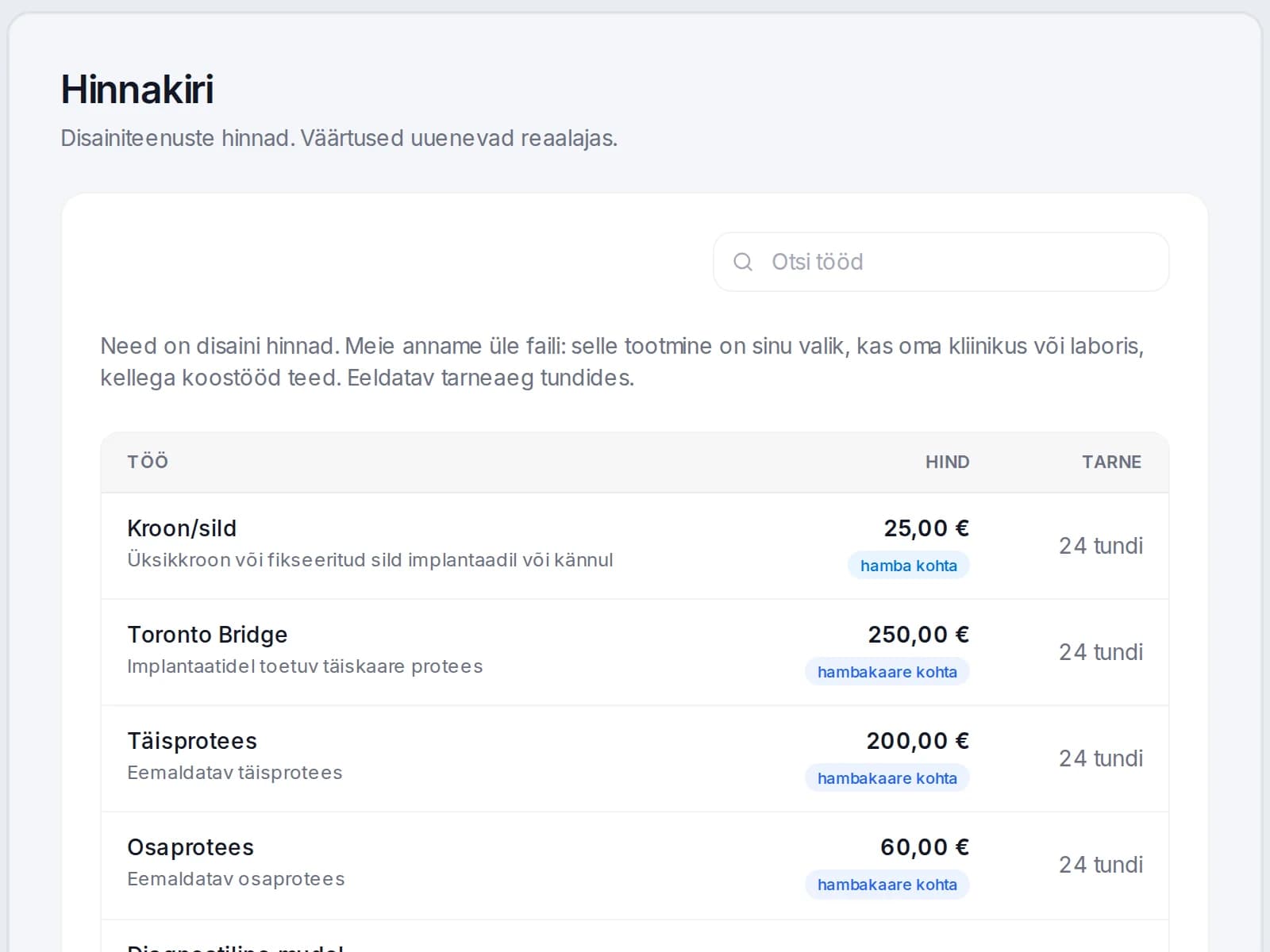Click the 'HIND' column header

[x=947, y=462]
